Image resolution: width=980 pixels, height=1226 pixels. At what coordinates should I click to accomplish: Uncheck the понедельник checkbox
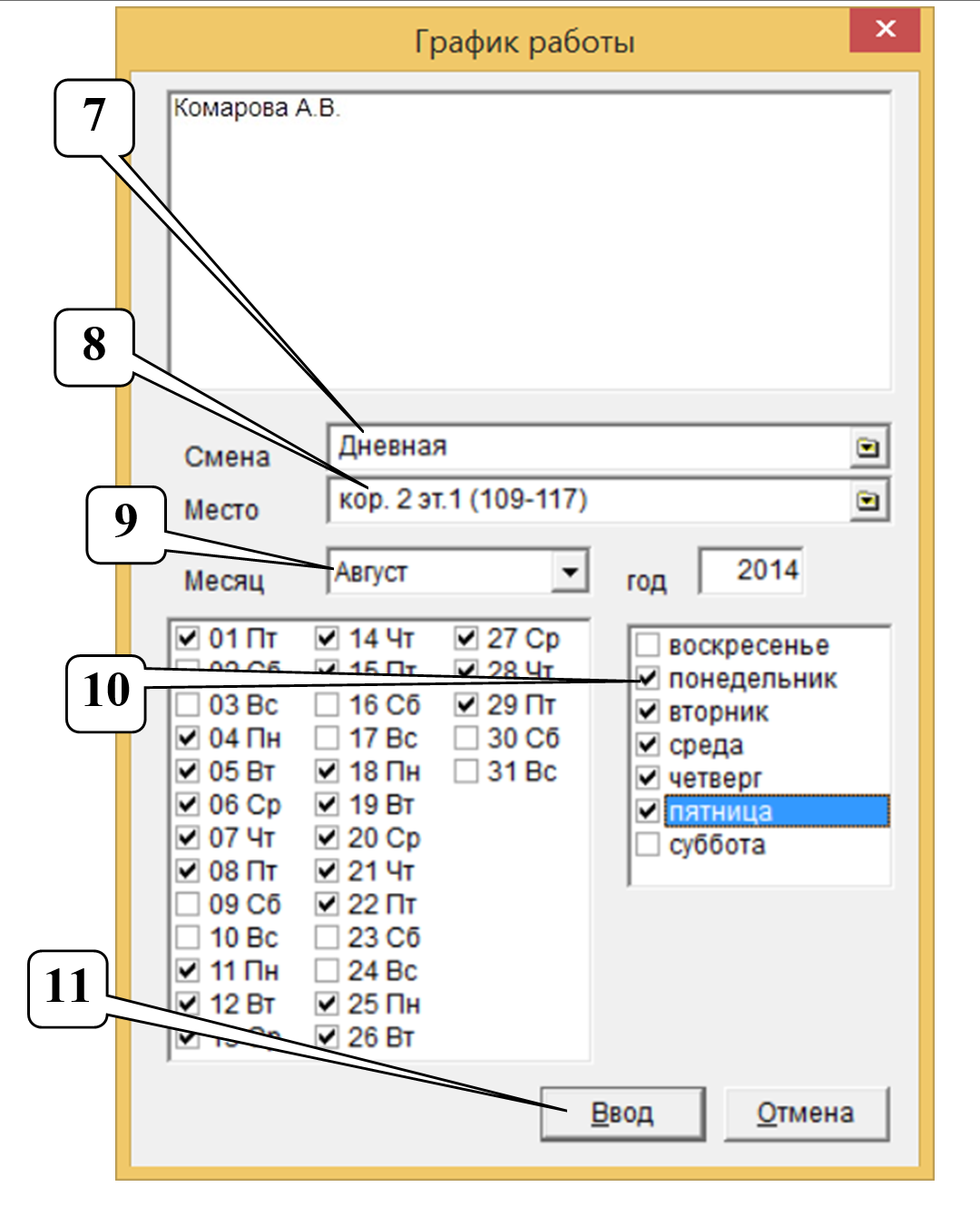click(648, 679)
